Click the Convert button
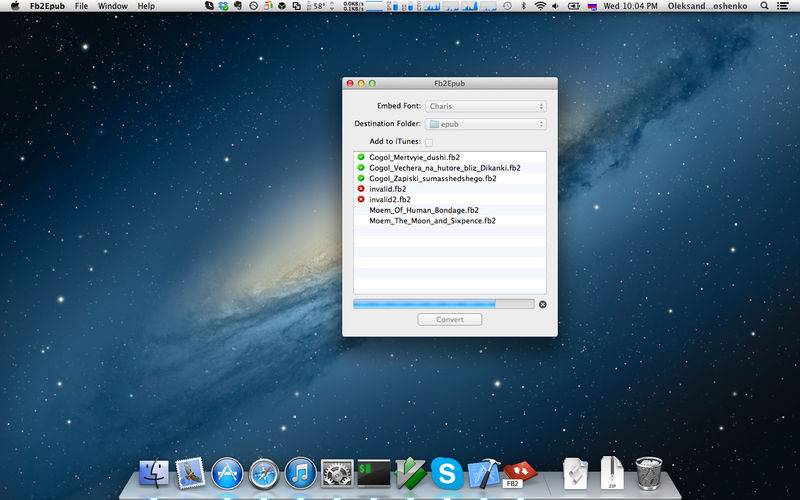 coord(449,319)
